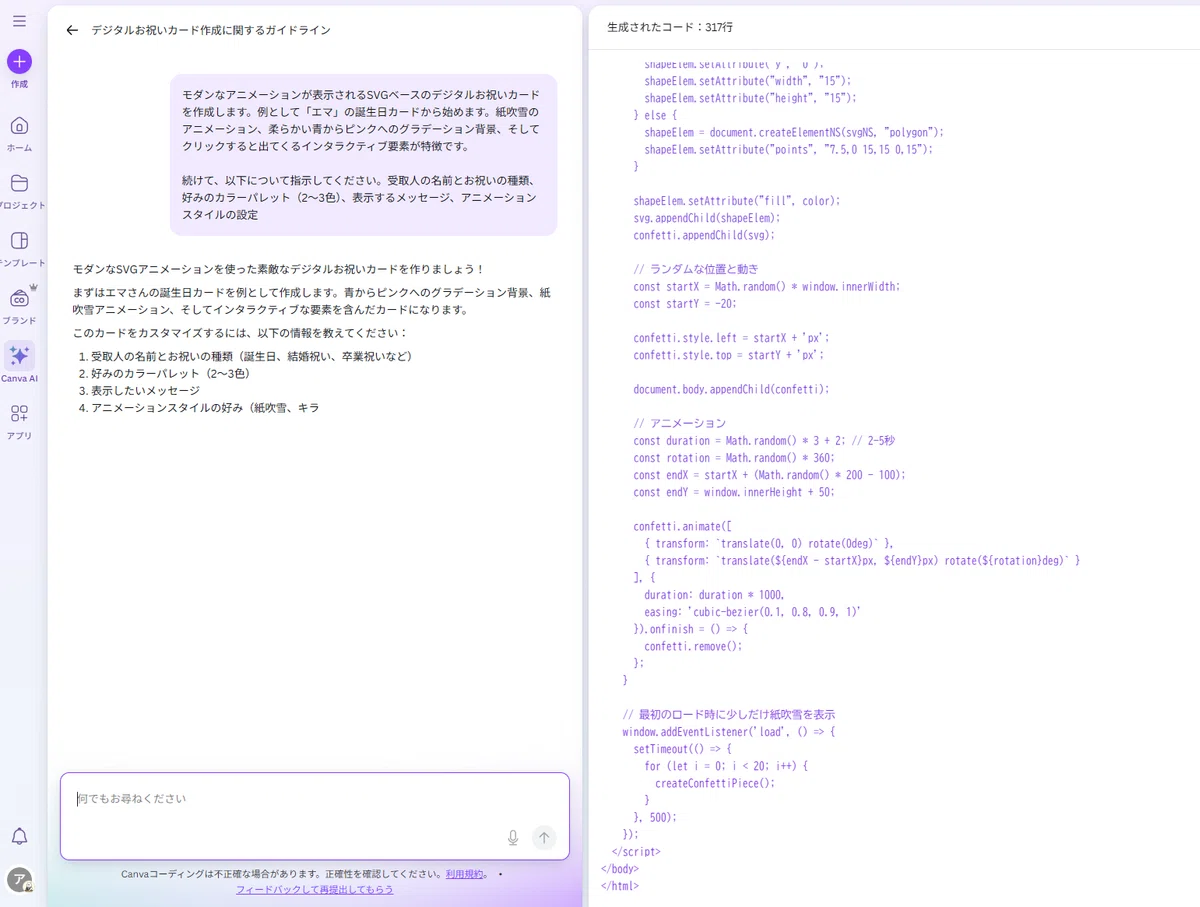Click code line confetti.remove();
Viewport: 1200px width, 907px height.
pos(694,646)
